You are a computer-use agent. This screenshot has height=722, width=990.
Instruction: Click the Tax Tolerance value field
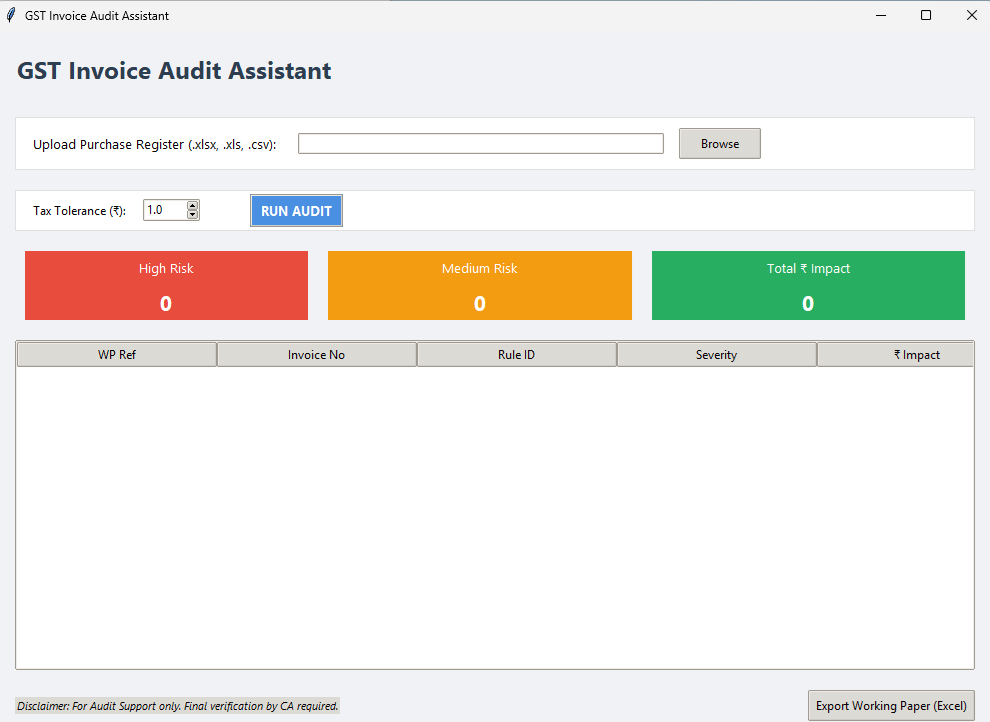(x=164, y=210)
